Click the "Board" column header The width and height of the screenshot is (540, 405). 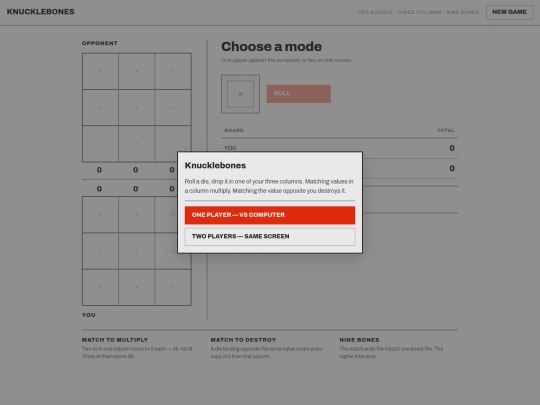coord(234,130)
